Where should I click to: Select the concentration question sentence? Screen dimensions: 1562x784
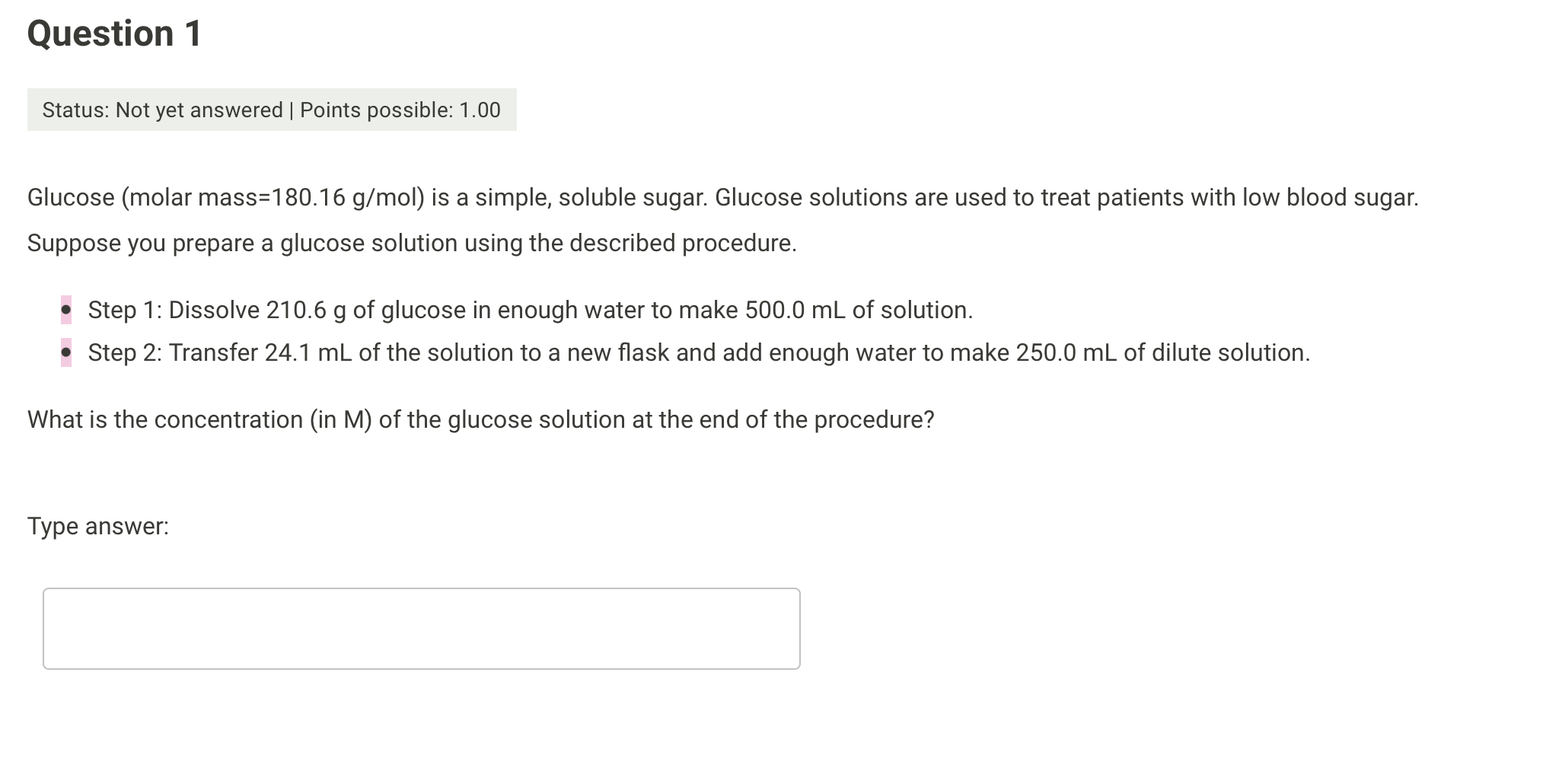click(480, 419)
